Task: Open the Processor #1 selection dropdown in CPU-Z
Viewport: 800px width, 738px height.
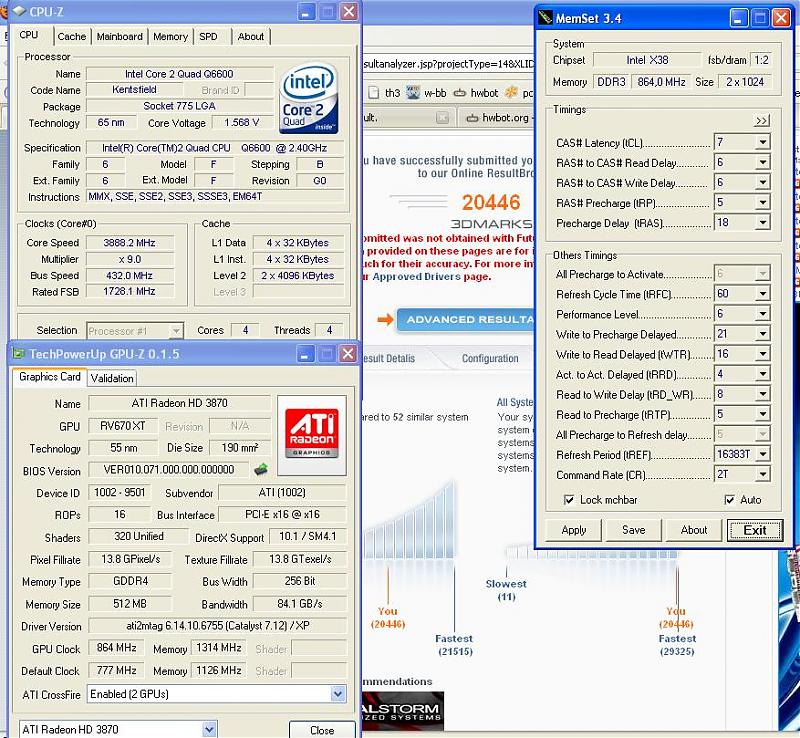Action: pyautogui.click(x=176, y=331)
